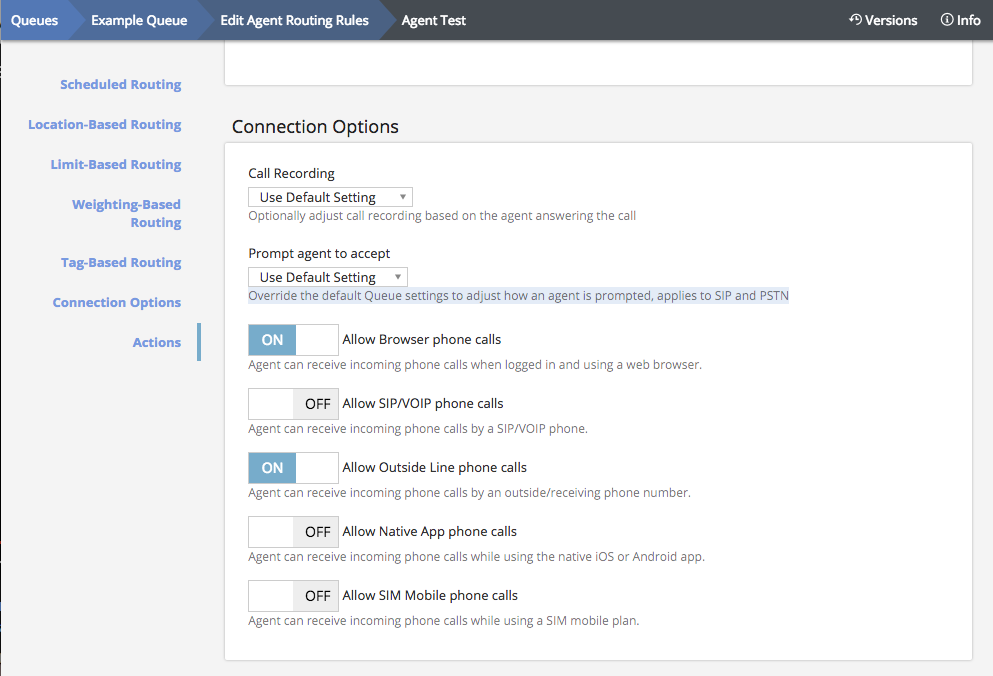Select Edit Agent Routing Rules breadcrumb
The image size is (993, 676).
294,20
